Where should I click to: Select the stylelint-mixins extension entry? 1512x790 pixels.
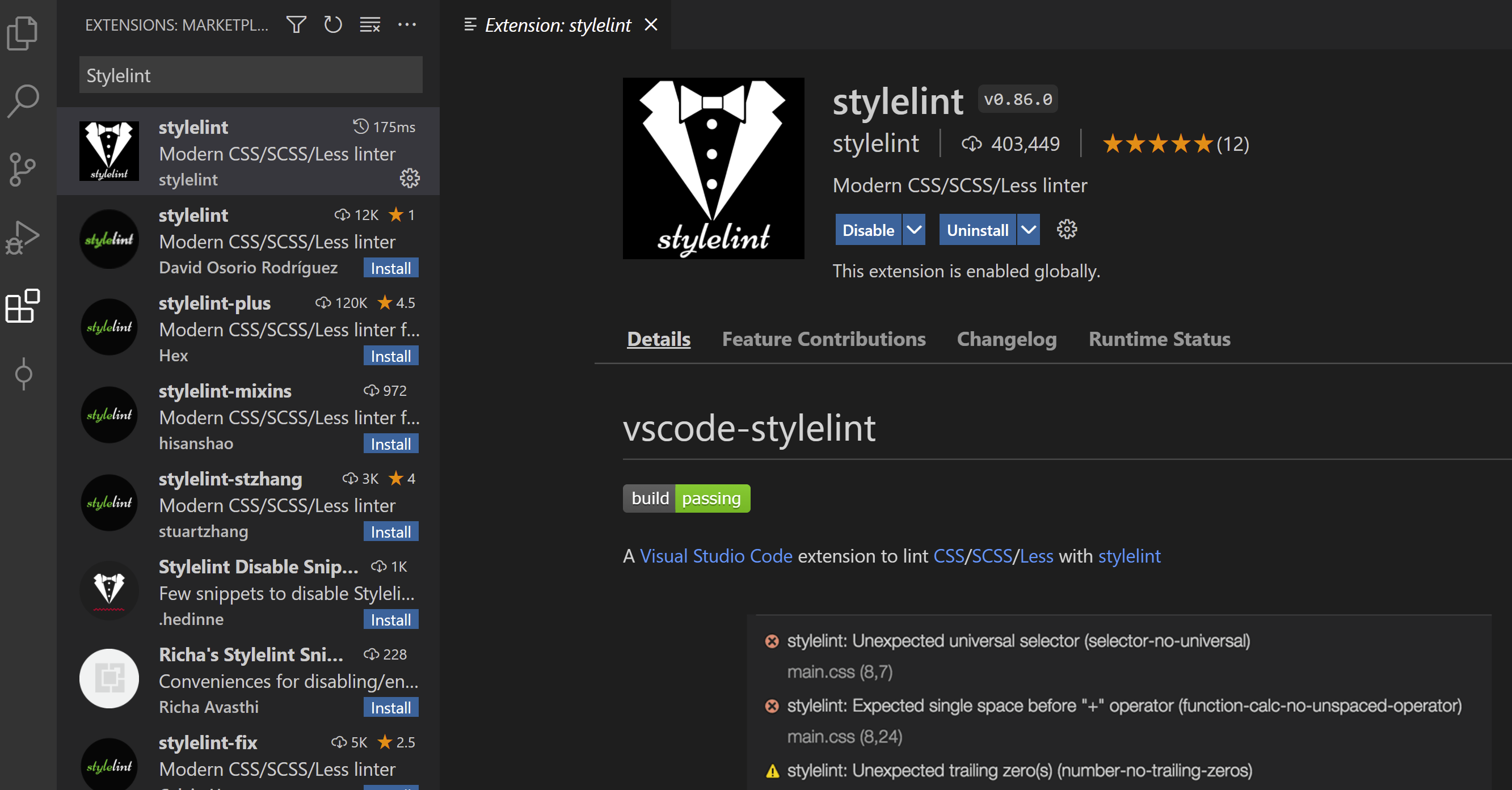(249, 416)
